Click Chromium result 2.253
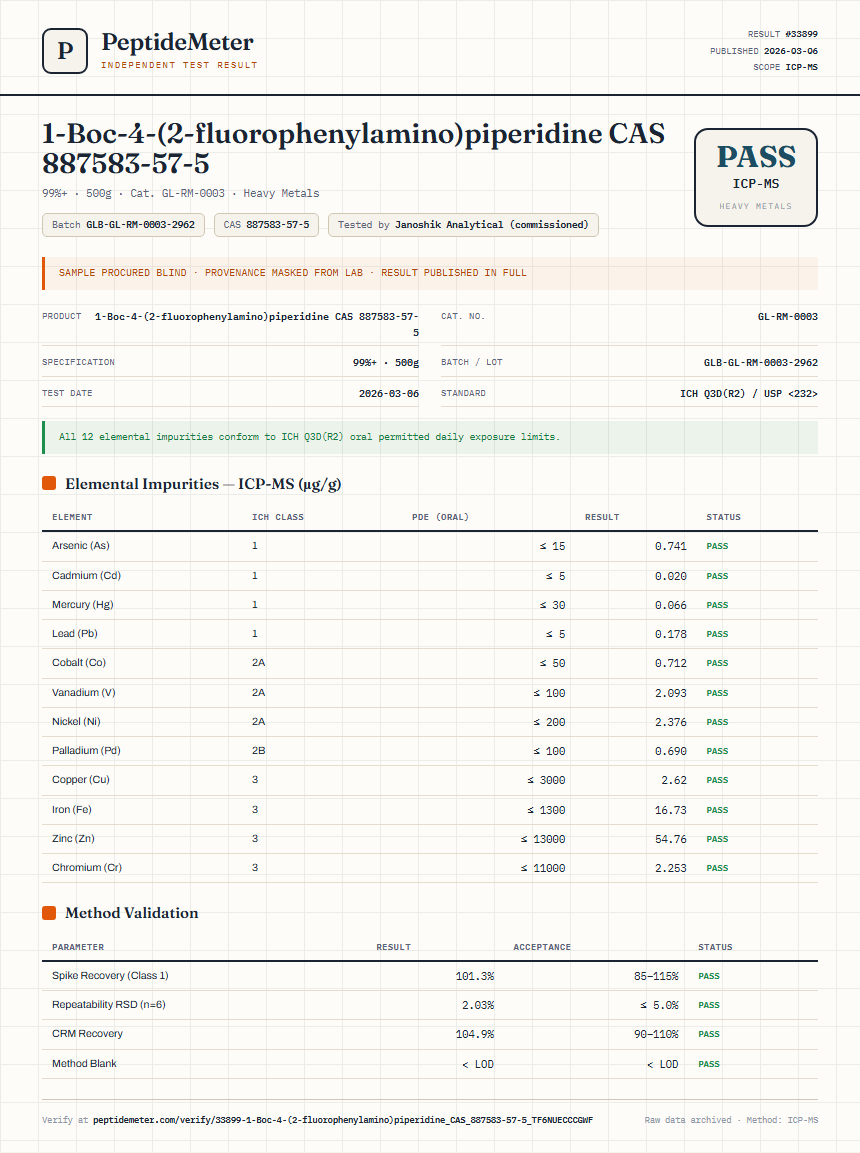 [670, 868]
